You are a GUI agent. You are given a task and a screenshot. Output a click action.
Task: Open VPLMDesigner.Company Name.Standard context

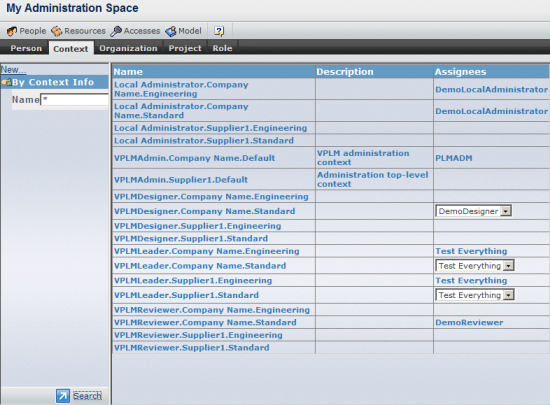point(204,211)
